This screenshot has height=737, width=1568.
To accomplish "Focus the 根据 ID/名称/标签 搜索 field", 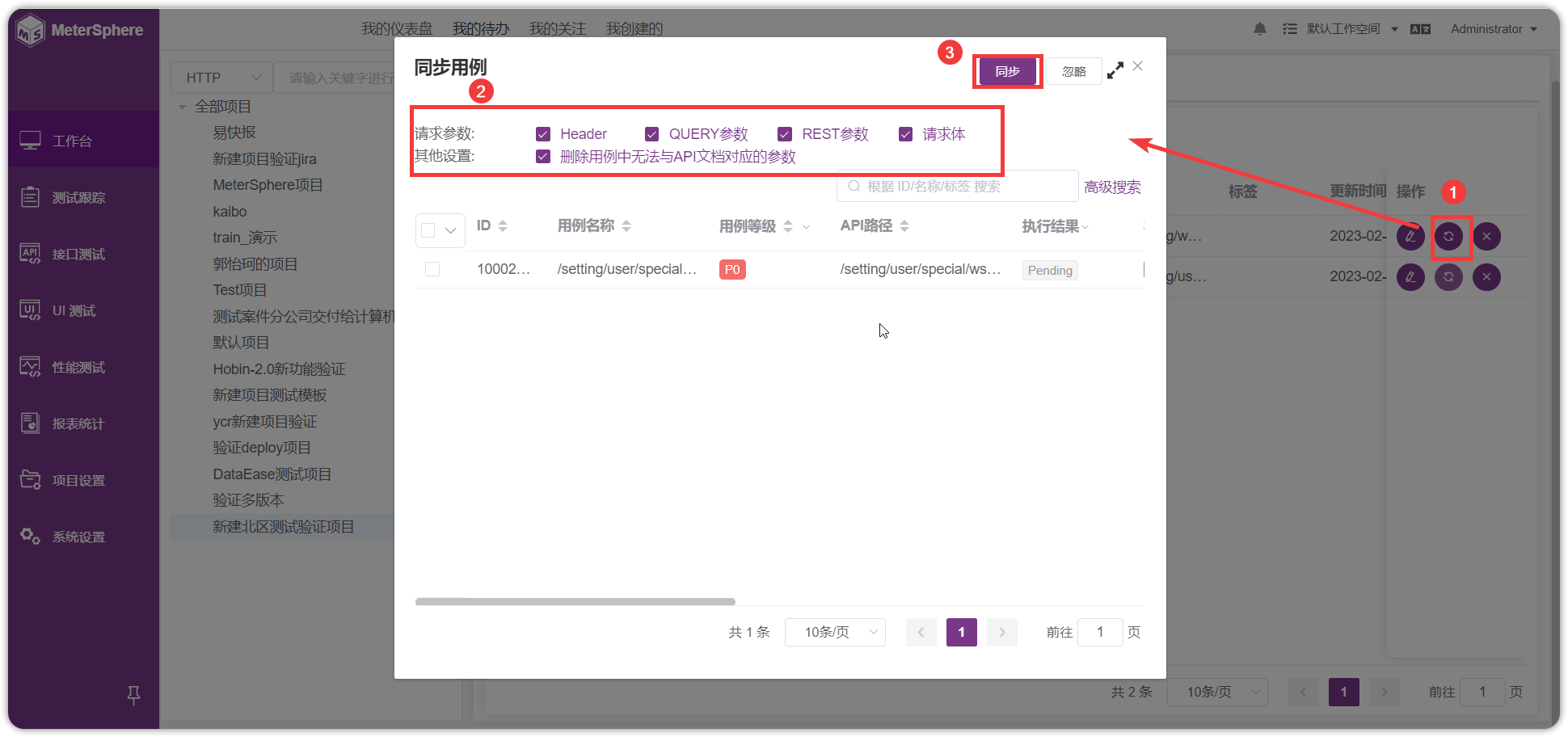I will coord(957,186).
